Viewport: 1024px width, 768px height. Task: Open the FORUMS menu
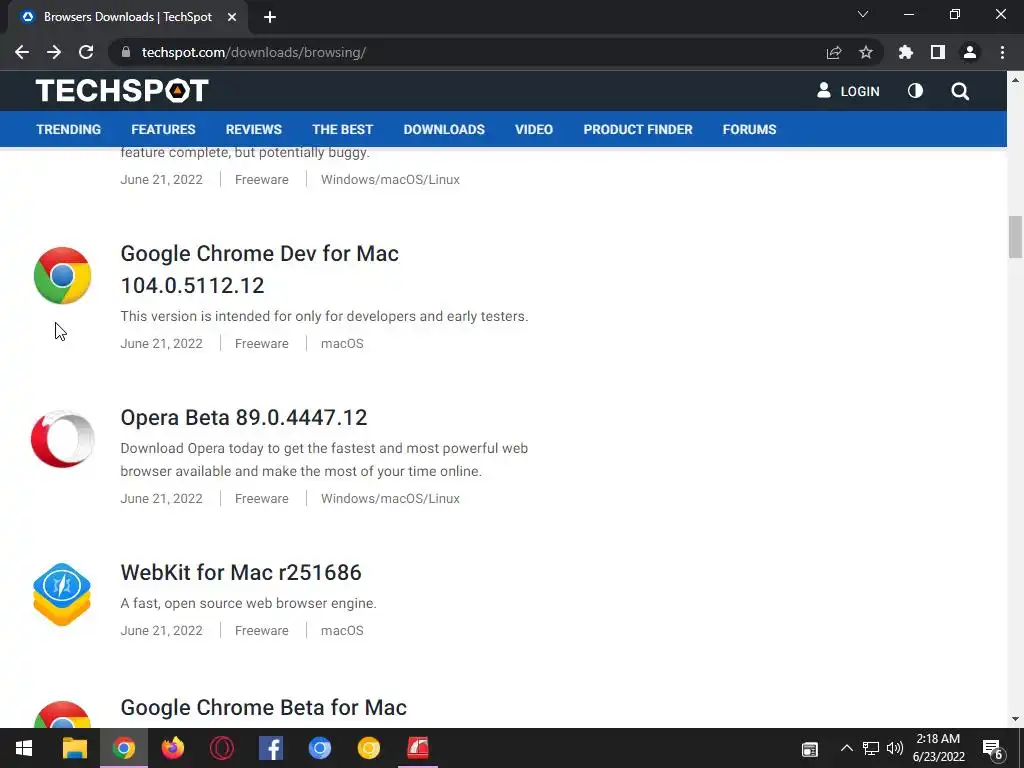749,129
